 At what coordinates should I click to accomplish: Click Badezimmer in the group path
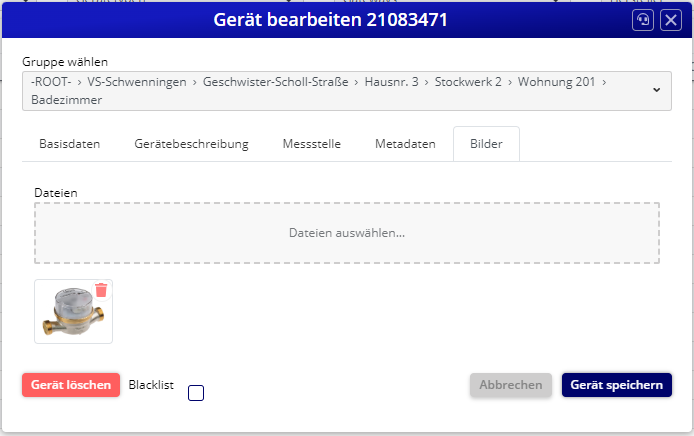pyautogui.click(x=62, y=100)
